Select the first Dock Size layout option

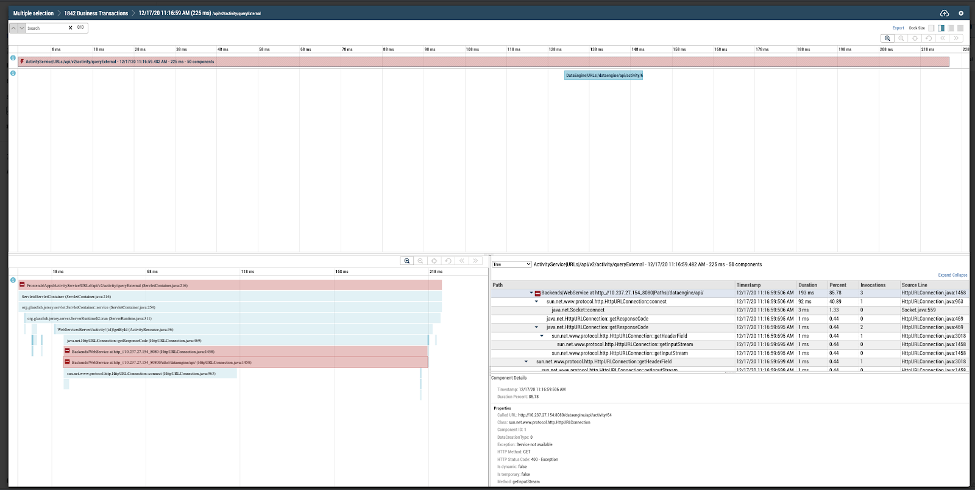point(930,28)
